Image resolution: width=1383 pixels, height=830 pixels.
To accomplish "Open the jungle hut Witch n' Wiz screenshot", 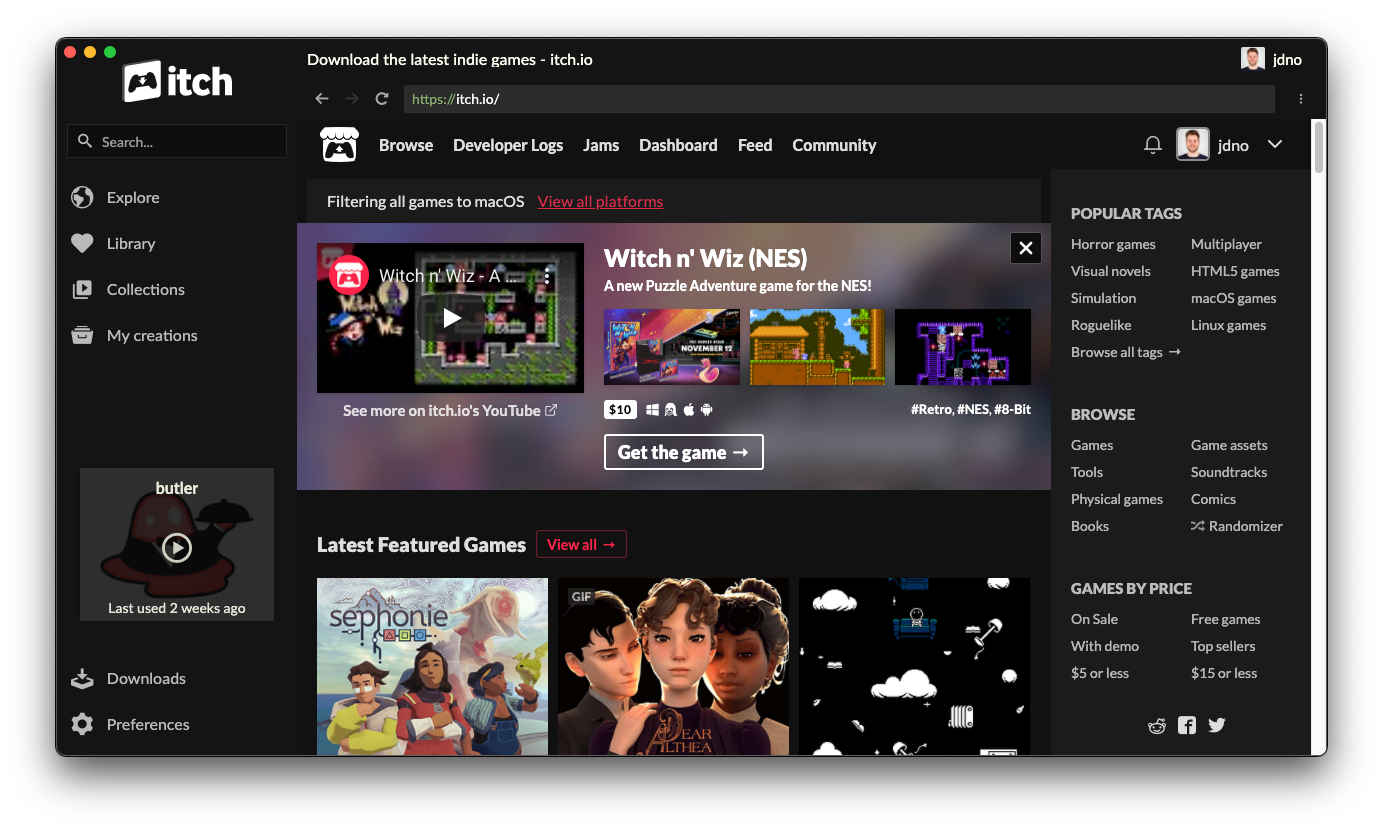I will (817, 347).
